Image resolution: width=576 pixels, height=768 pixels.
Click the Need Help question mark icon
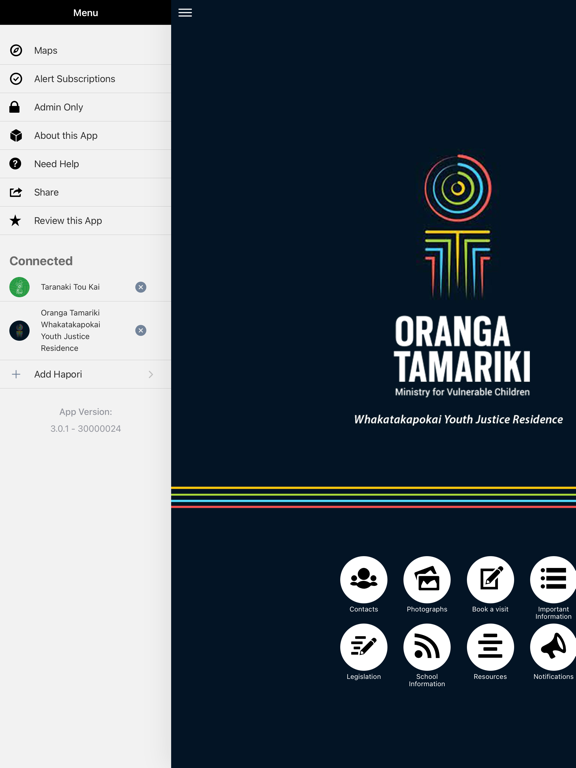click(x=15, y=164)
